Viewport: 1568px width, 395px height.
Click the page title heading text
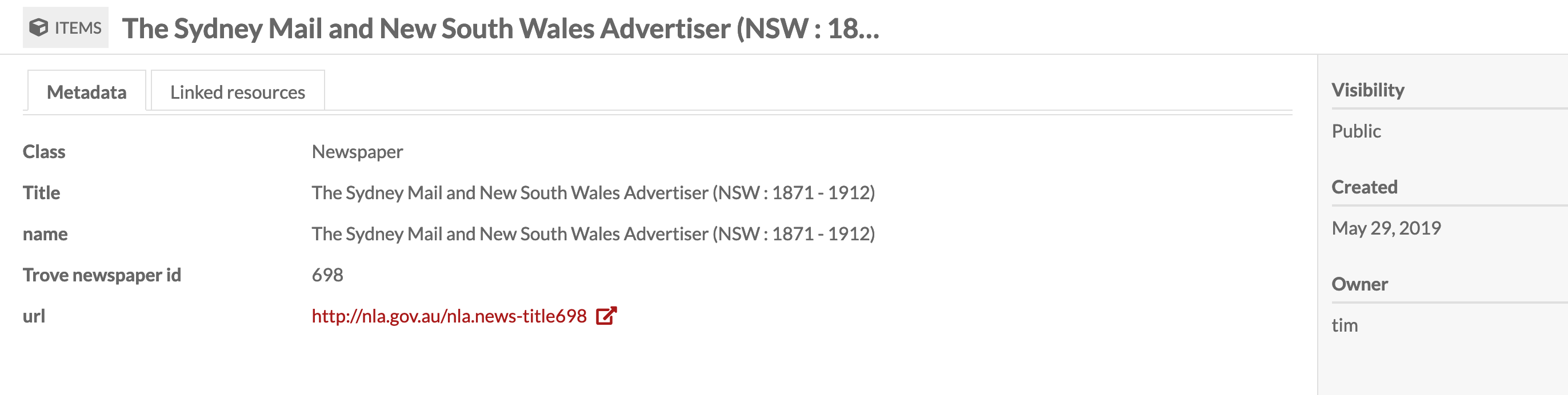(501, 28)
